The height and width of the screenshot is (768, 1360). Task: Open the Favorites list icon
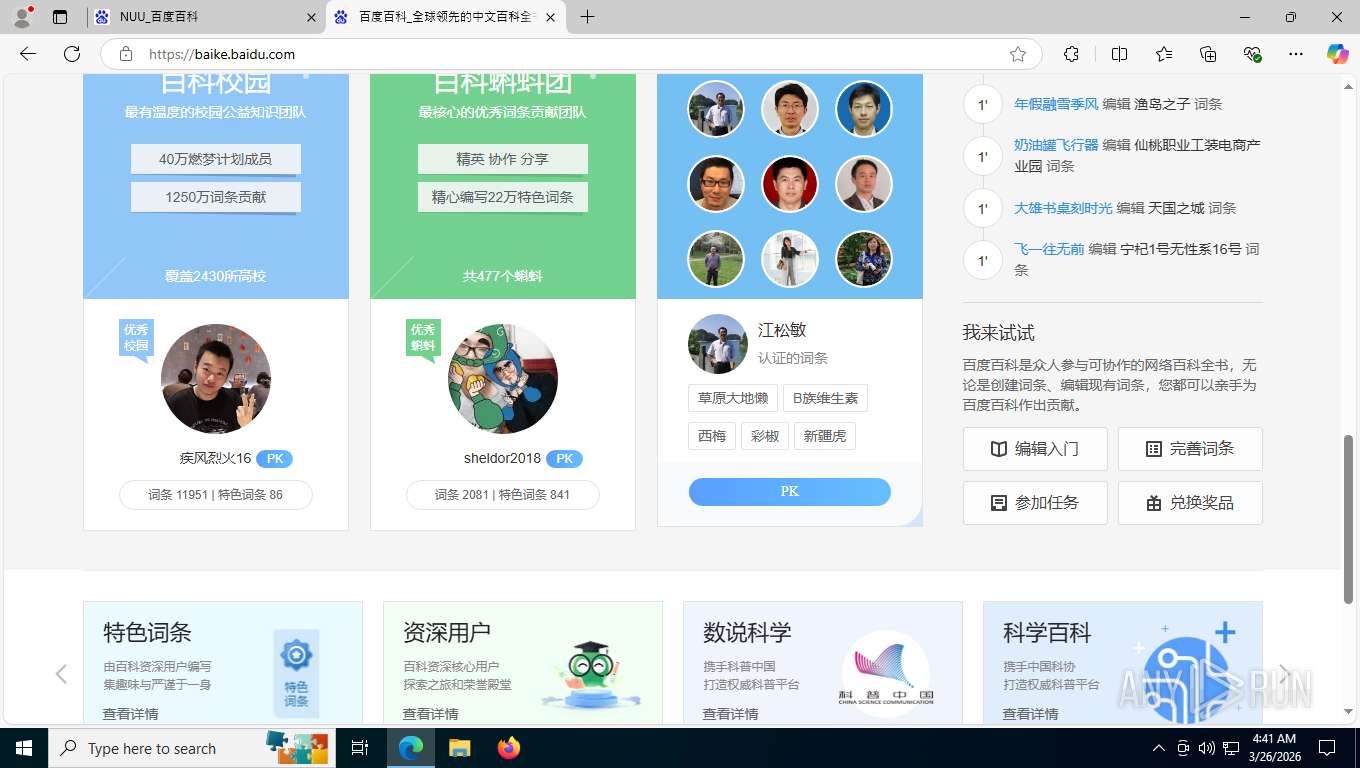coord(1164,54)
